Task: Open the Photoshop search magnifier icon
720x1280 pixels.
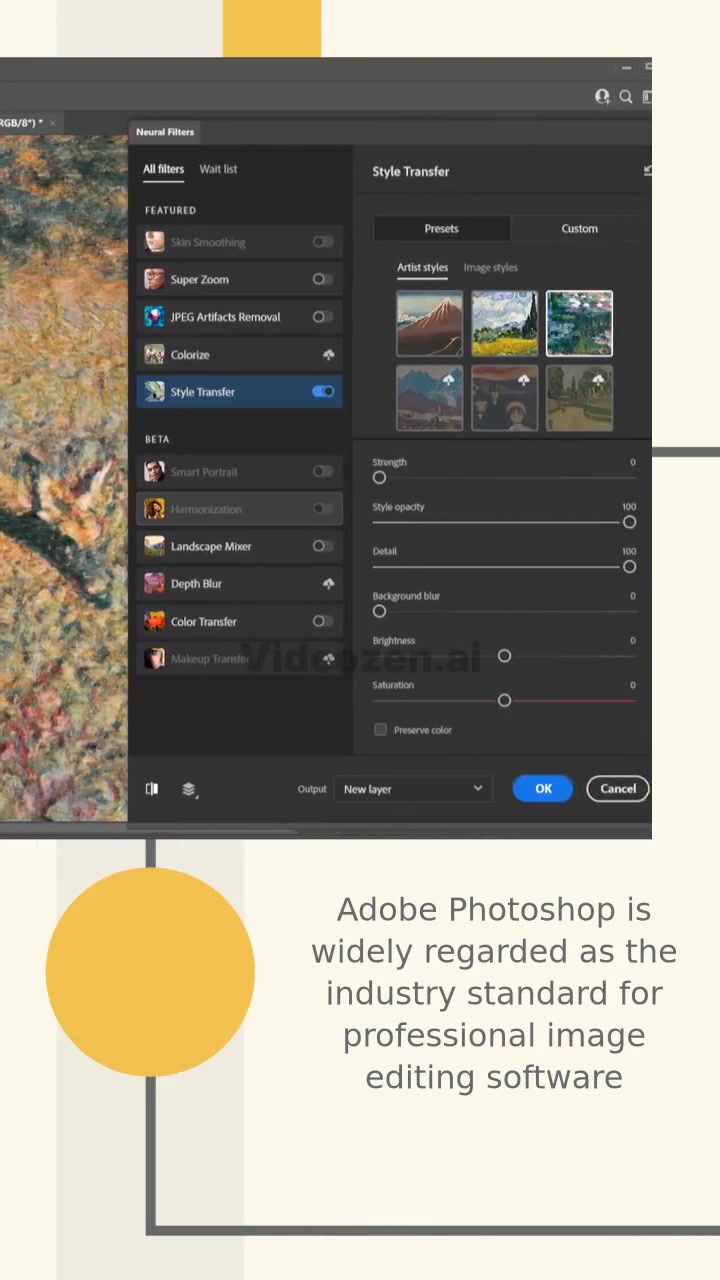Action: pyautogui.click(x=625, y=97)
